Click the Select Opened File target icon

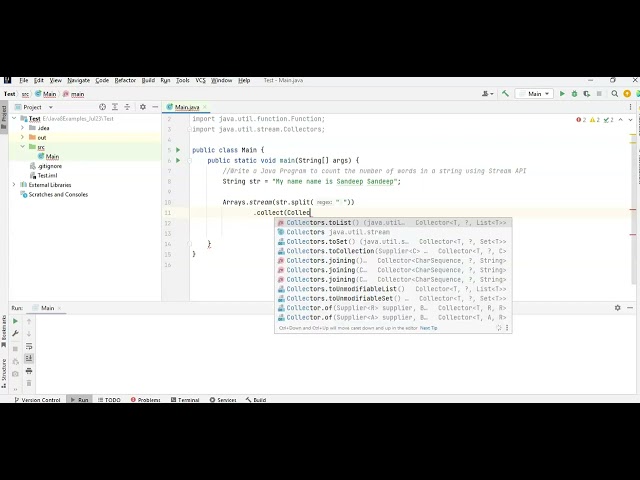[102, 107]
